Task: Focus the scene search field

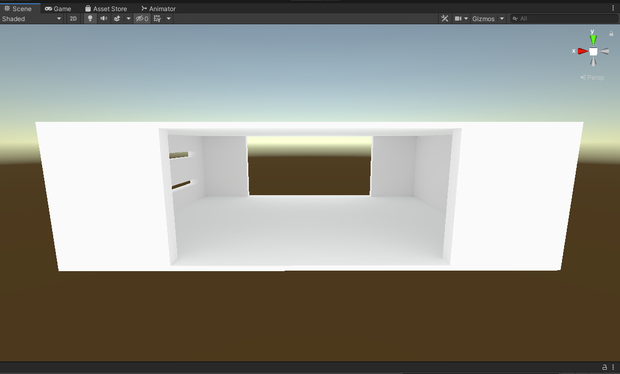Action: pos(563,19)
